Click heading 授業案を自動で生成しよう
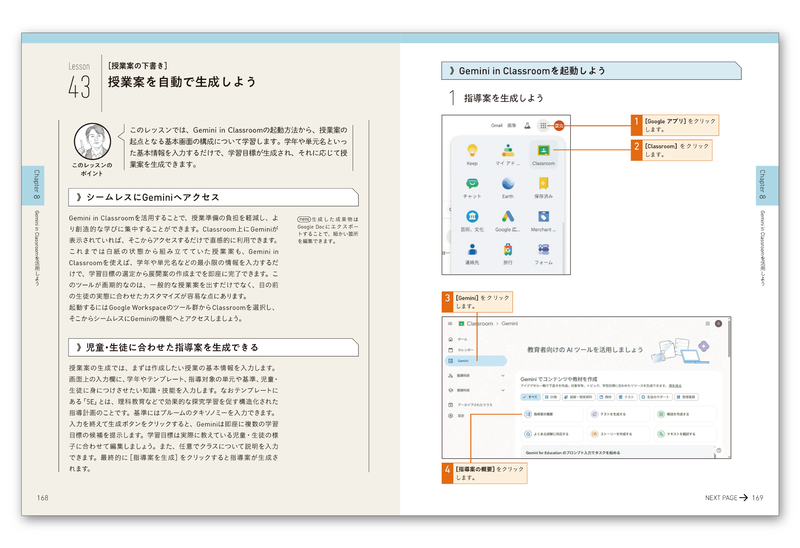The image size is (800, 548). click(182, 82)
